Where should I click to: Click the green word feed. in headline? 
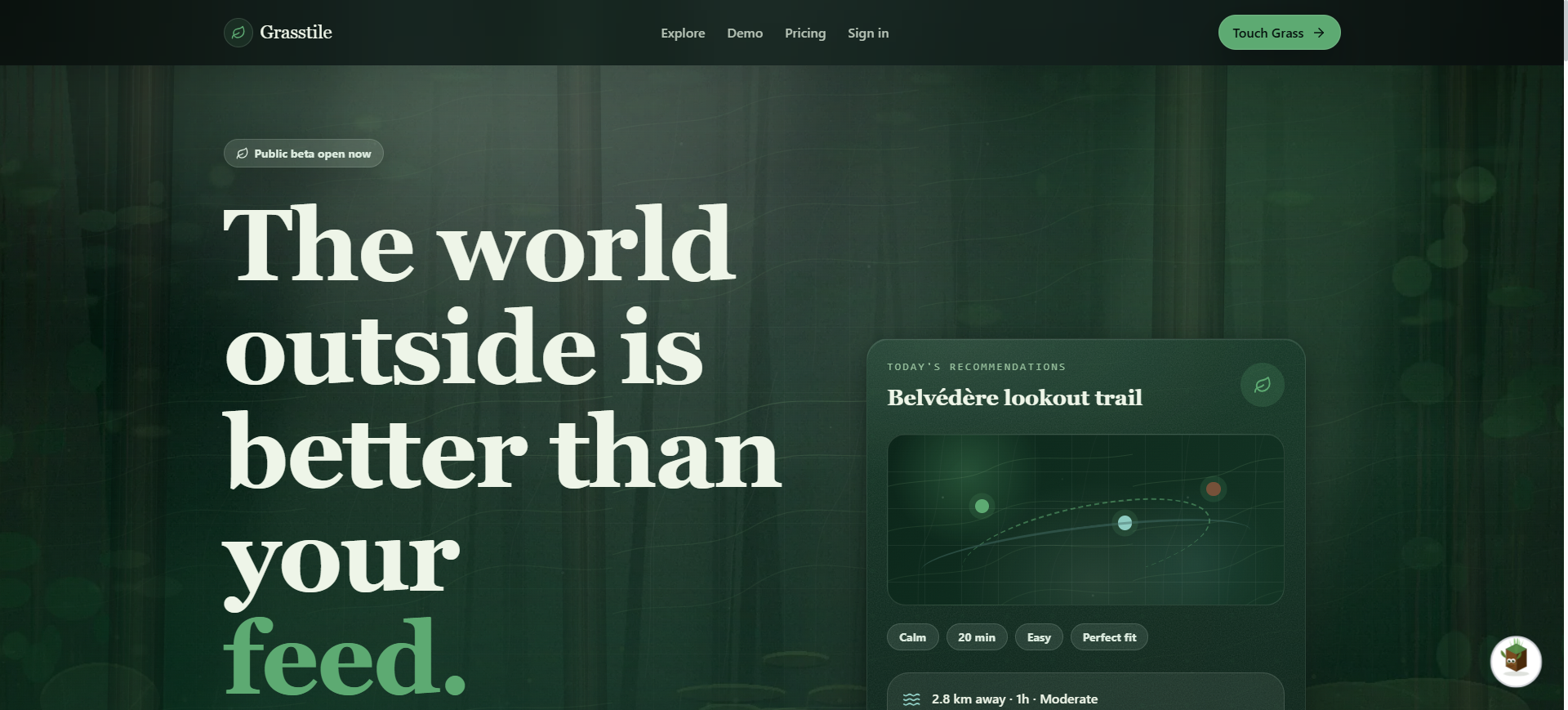click(x=344, y=659)
